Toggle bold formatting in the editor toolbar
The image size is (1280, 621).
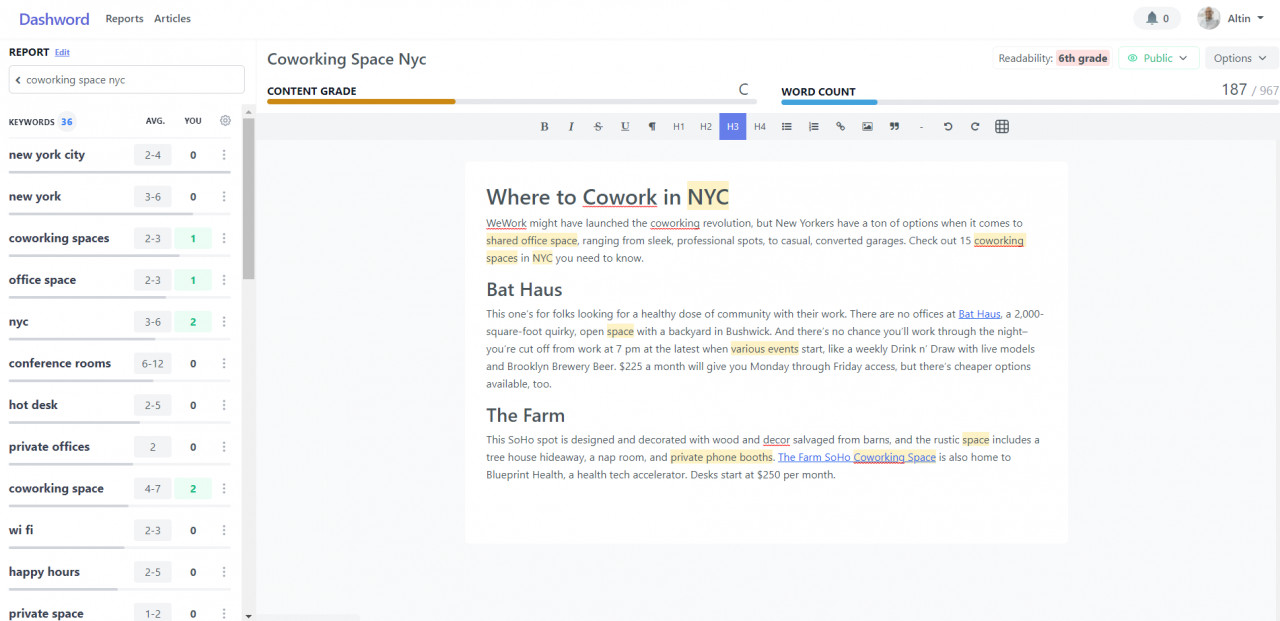[544, 127]
